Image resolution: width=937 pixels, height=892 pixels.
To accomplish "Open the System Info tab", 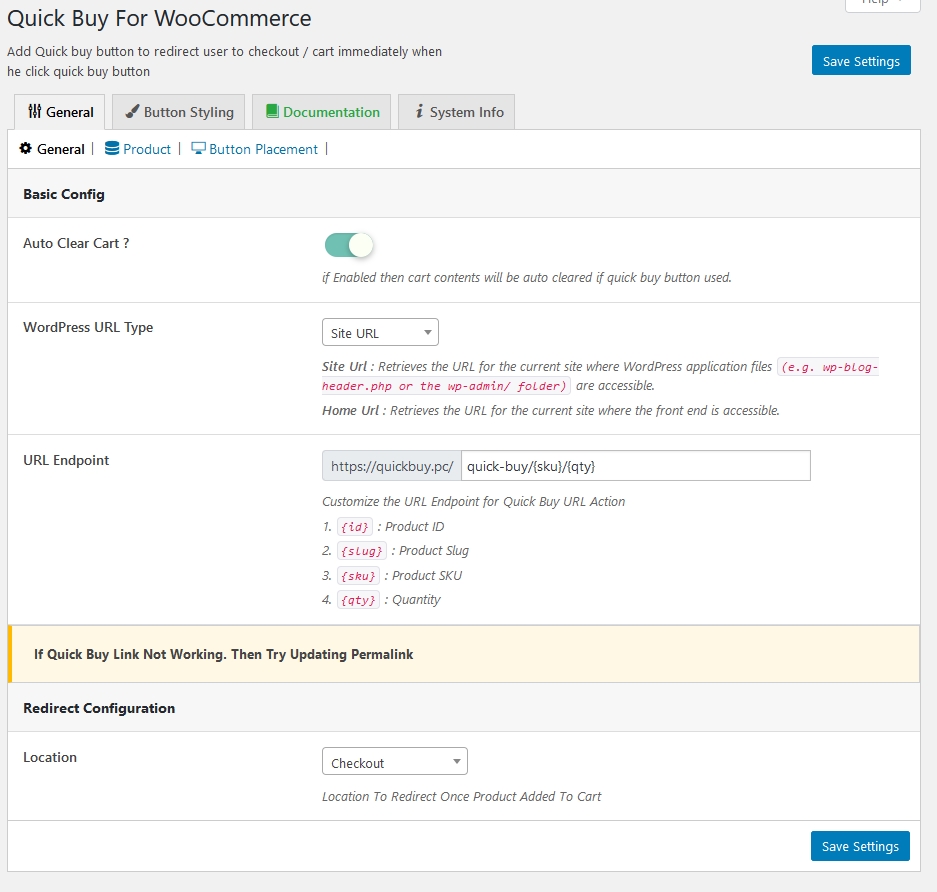I will pos(457,112).
